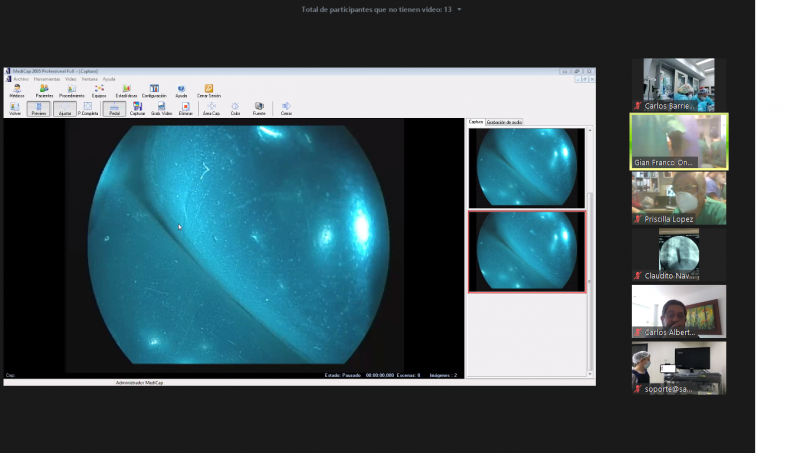
Task: Start recording with Grab. Video
Action: 161,108
